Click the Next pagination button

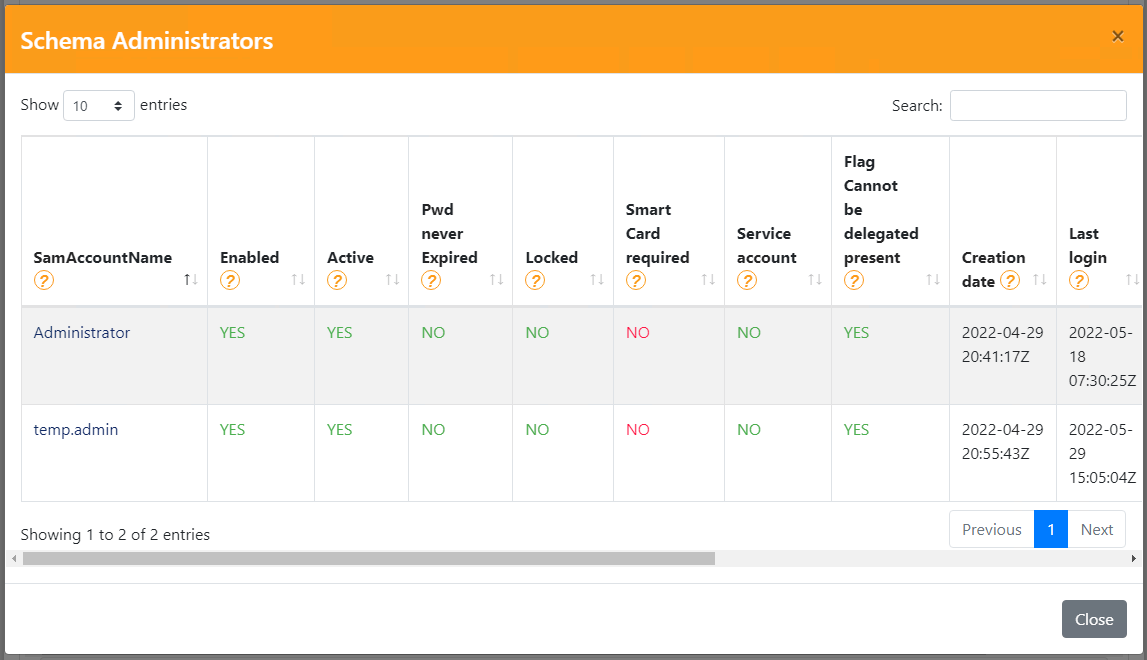pos(1096,530)
